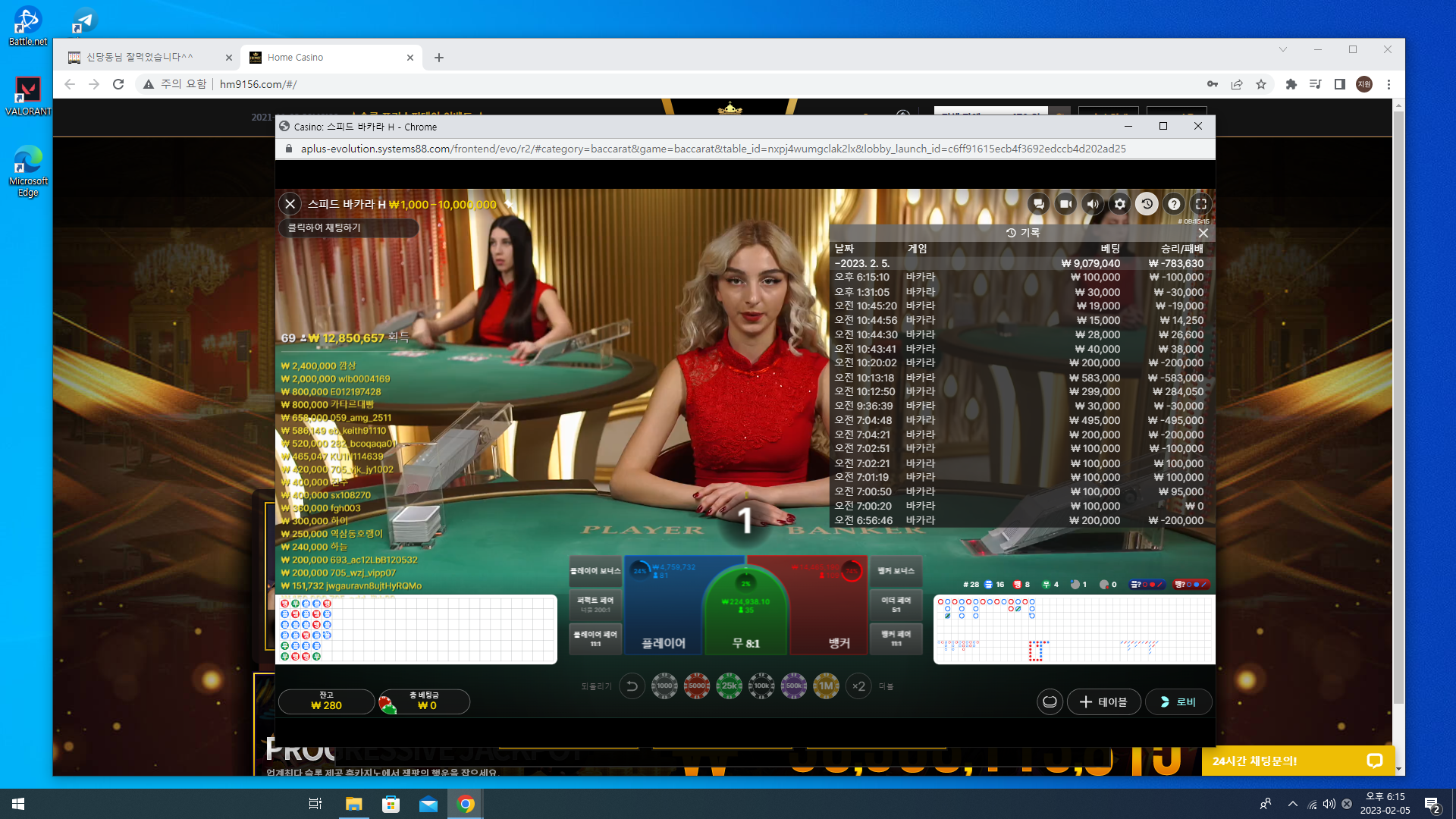Click the x2 double bet button

pos(858,686)
